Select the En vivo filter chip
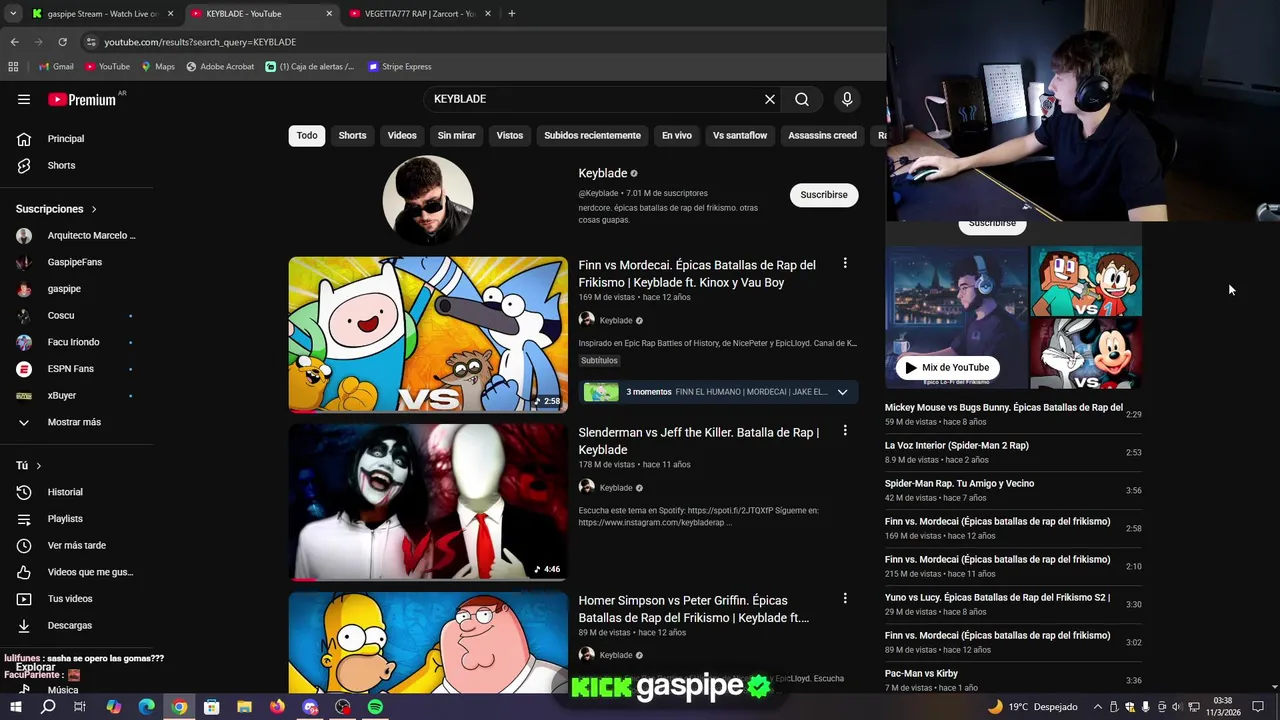The height and width of the screenshot is (720, 1280). coord(676,135)
